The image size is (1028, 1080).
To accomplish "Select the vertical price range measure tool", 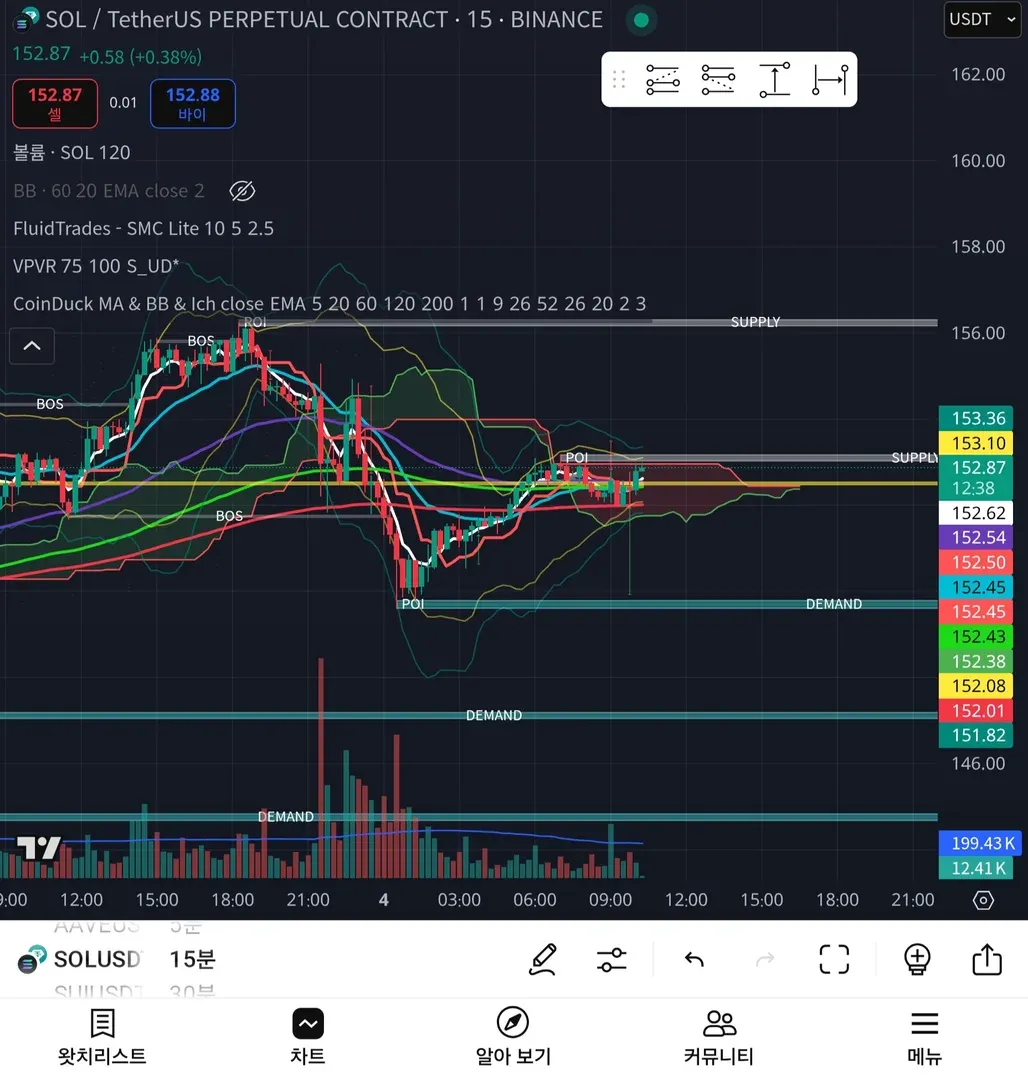I will (x=774, y=79).
